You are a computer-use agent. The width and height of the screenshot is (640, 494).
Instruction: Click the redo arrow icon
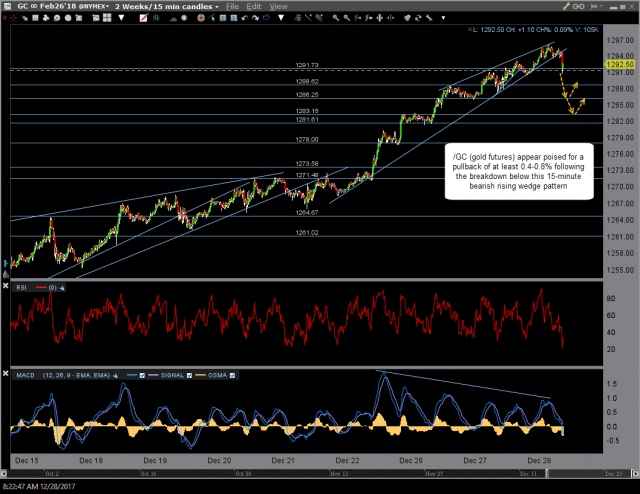[x=256, y=18]
